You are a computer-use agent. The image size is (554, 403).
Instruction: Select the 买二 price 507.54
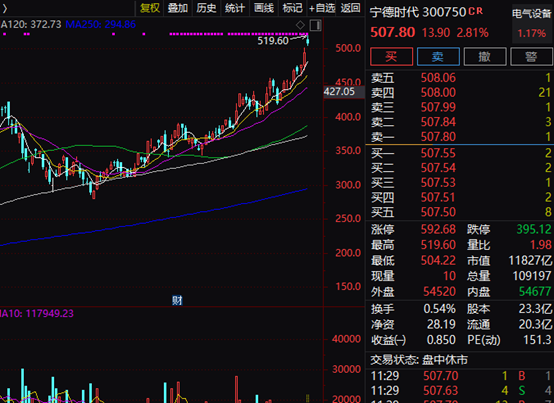click(x=438, y=168)
